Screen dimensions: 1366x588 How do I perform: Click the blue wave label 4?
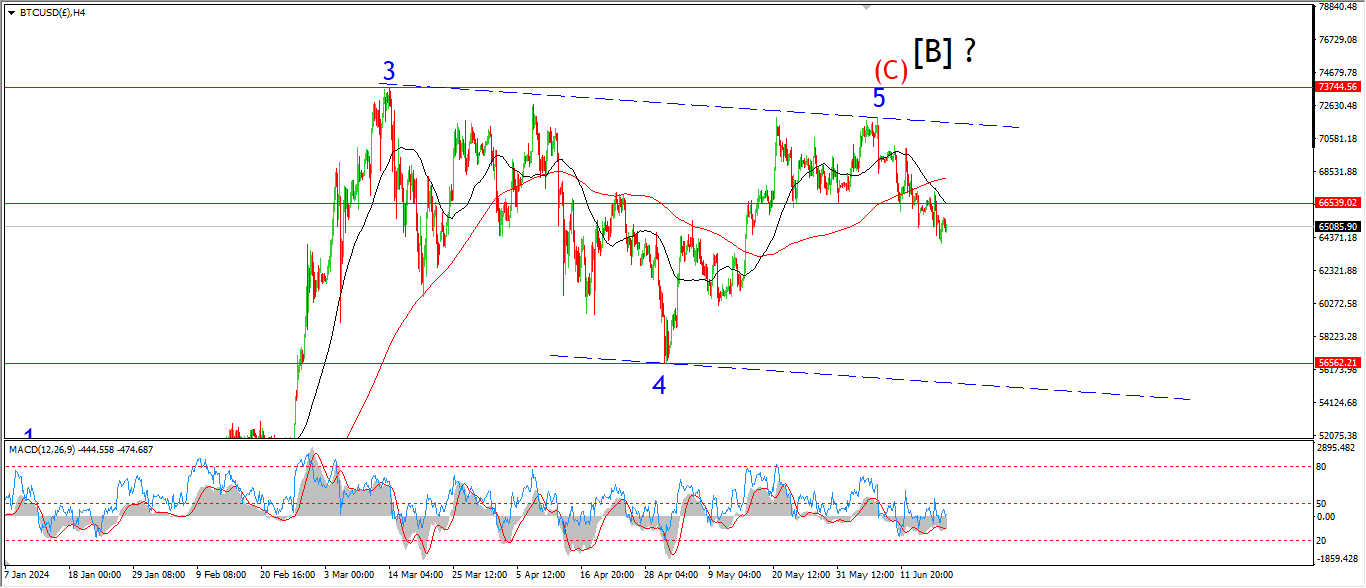(659, 385)
